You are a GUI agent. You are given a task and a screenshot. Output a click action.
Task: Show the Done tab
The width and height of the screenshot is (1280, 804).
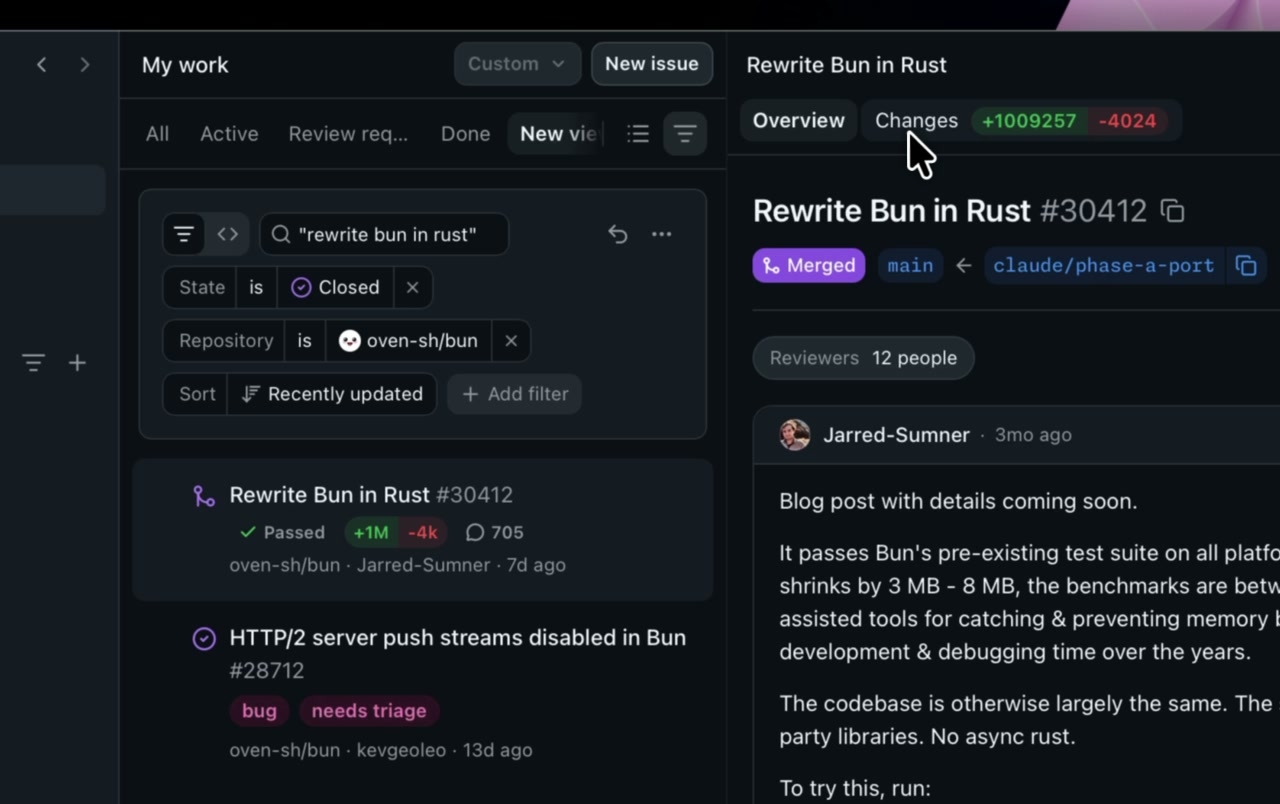(x=466, y=134)
